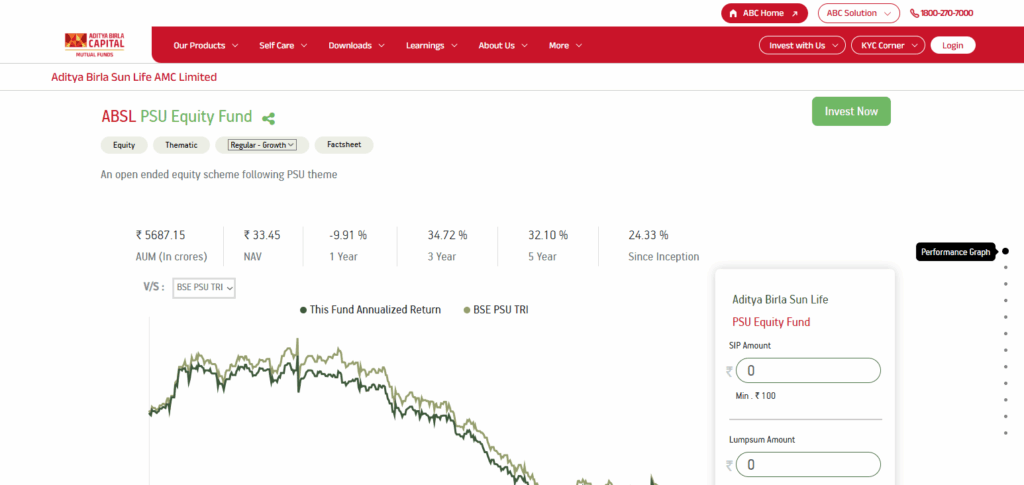Click the Performance Graph tooltip label
This screenshot has width=1024, height=485.
[955, 251]
